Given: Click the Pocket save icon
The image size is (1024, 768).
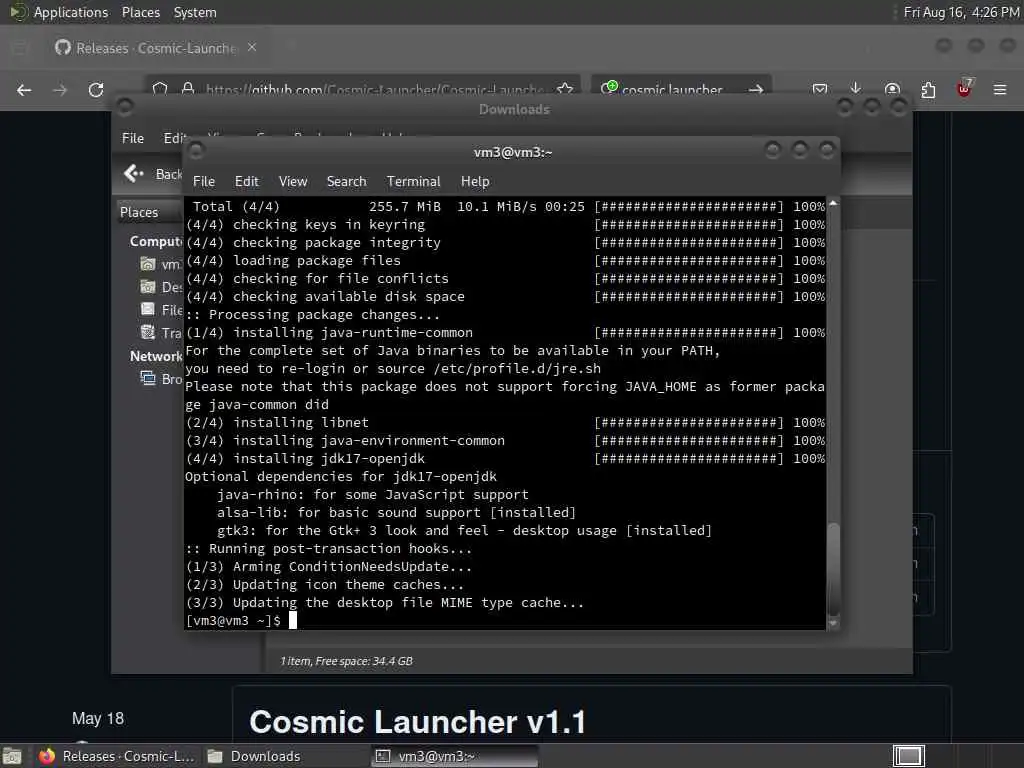Looking at the screenshot, I should click(x=820, y=89).
